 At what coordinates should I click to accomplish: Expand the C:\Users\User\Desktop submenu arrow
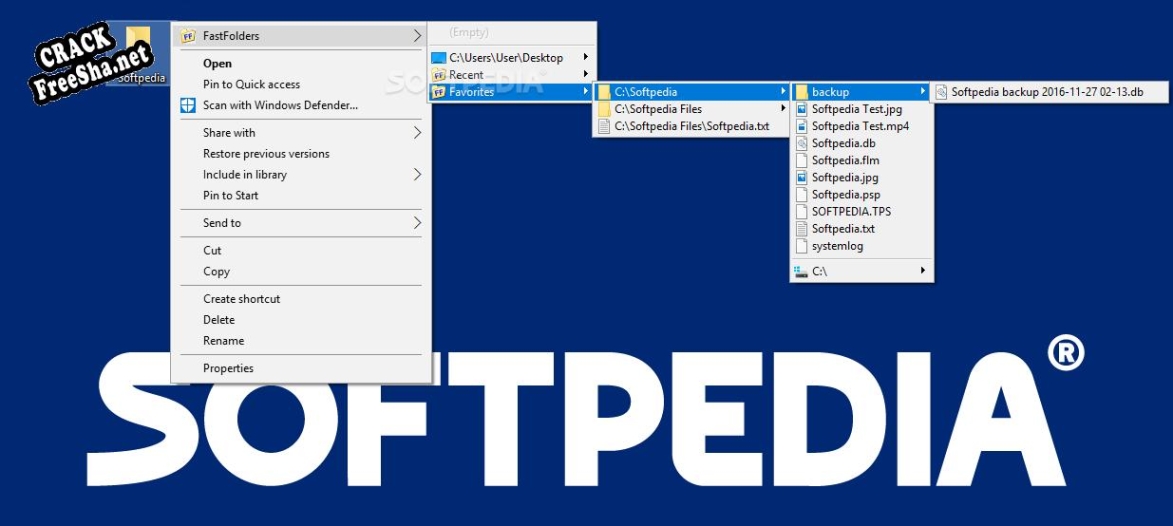click(585, 58)
